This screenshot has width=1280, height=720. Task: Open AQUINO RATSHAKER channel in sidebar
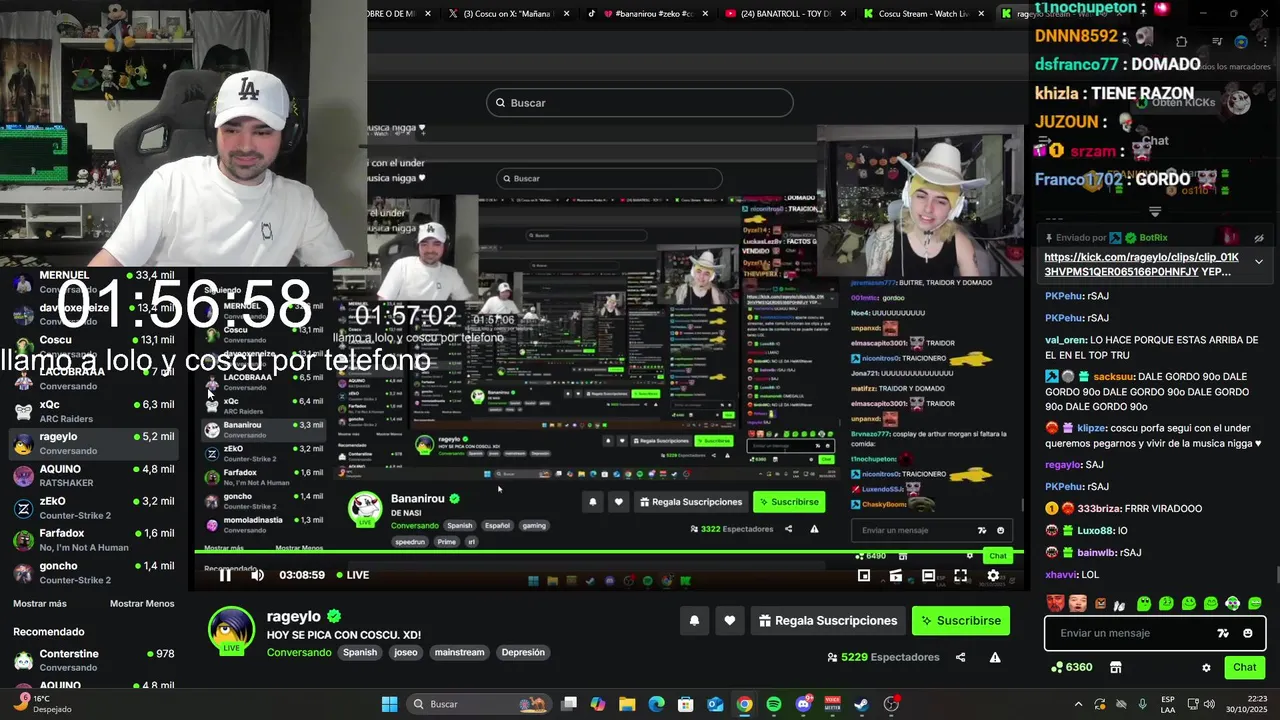click(92, 475)
